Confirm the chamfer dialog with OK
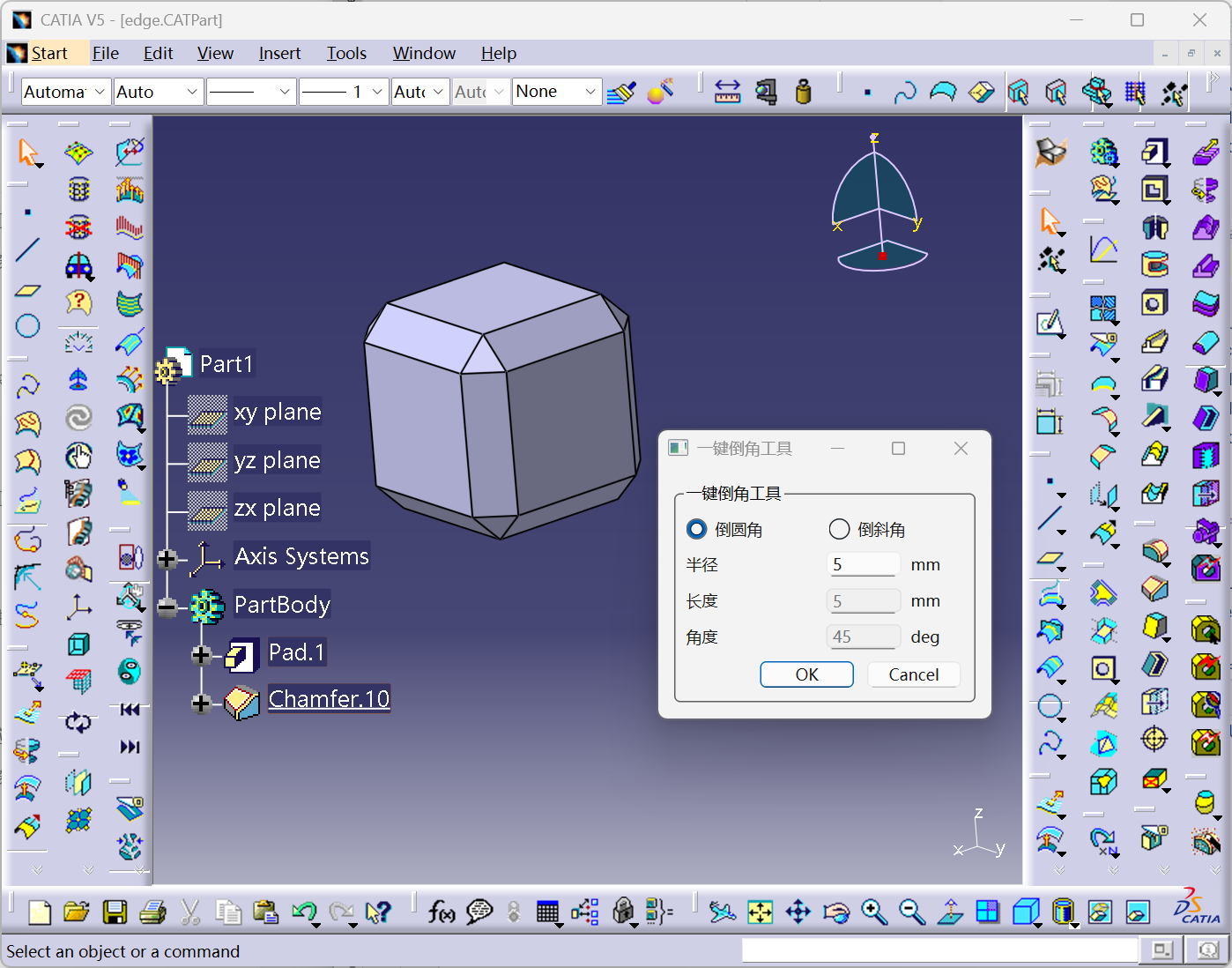This screenshot has height=968, width=1232. pos(806,674)
